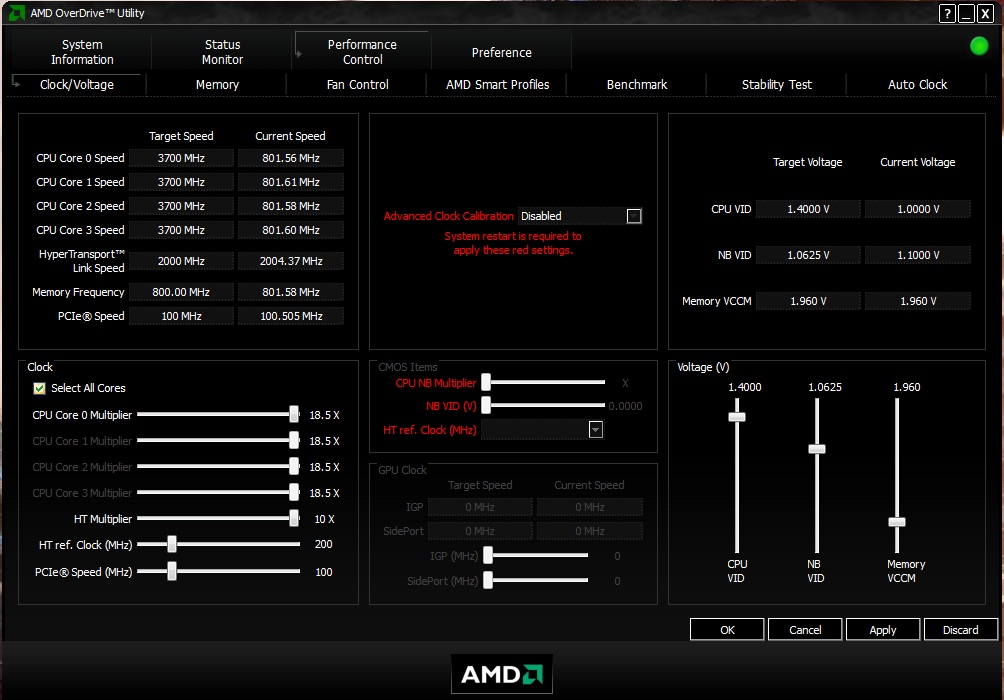Image resolution: width=1004 pixels, height=700 pixels.
Task: Click the AMD logo at the bottom
Action: (501, 674)
